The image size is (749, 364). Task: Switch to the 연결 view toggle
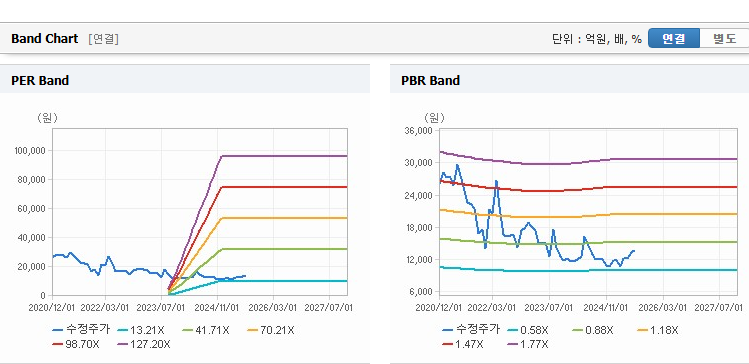(674, 39)
